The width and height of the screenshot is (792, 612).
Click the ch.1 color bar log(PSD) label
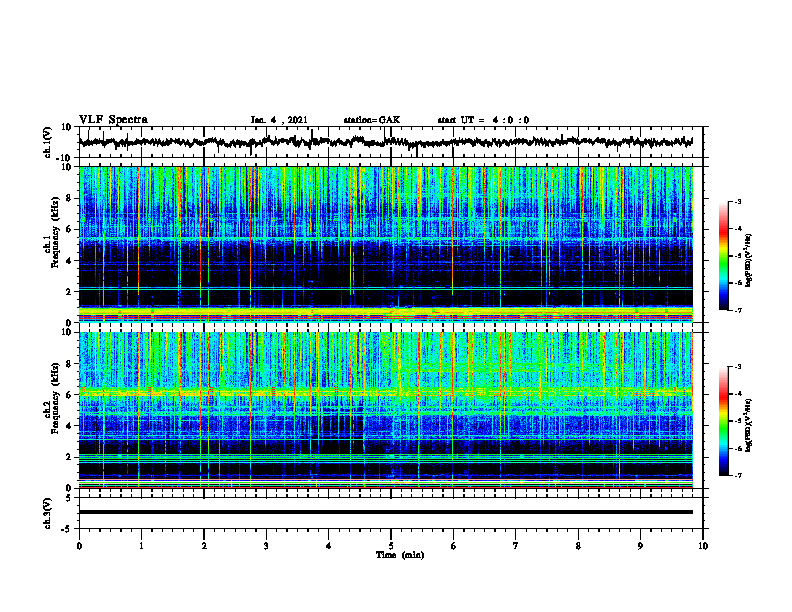(x=749, y=261)
